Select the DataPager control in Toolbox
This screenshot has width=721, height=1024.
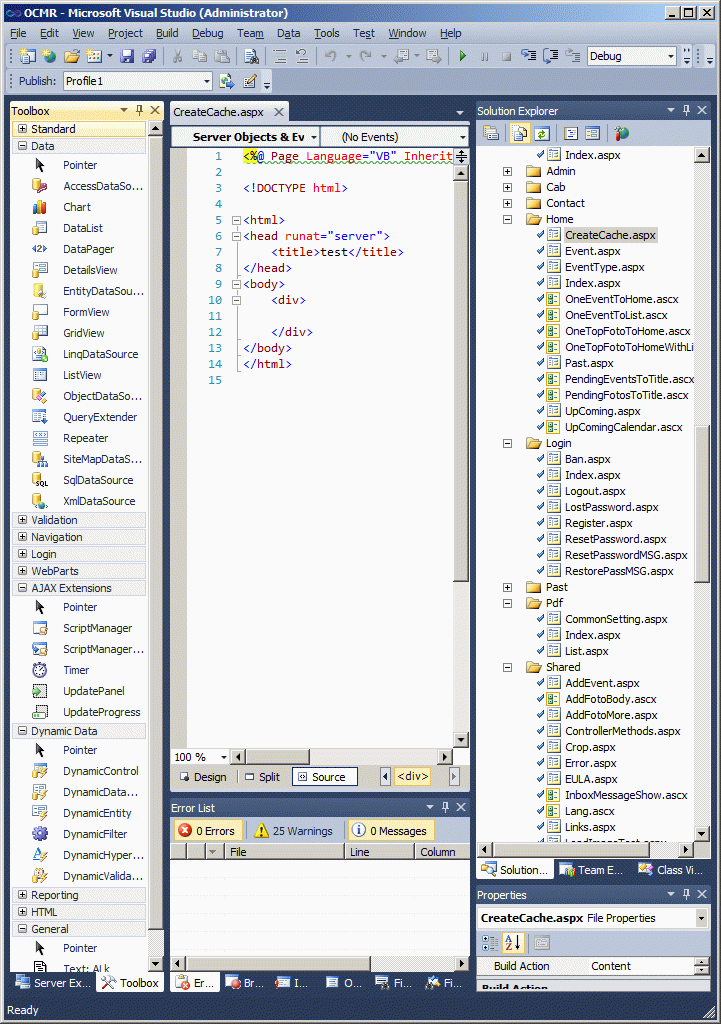pyautogui.click(x=88, y=249)
